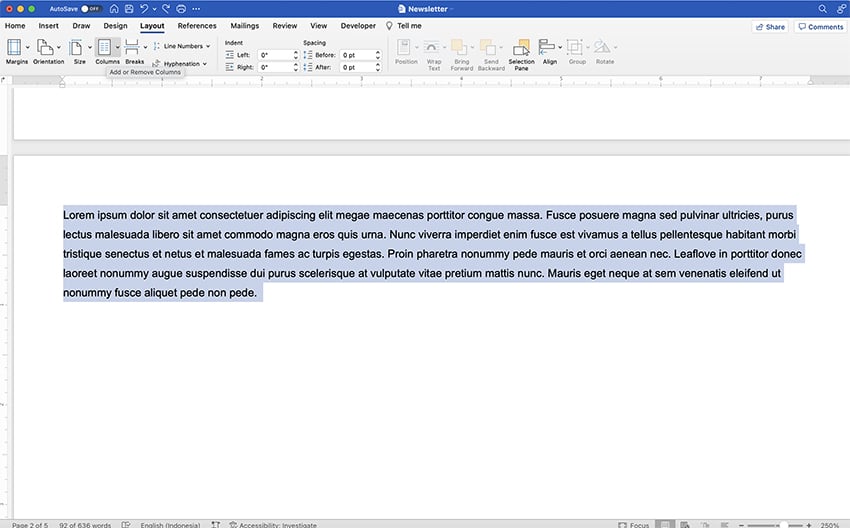Print the document using printer icon
Viewport: 850px width, 528px height.
pos(181,9)
